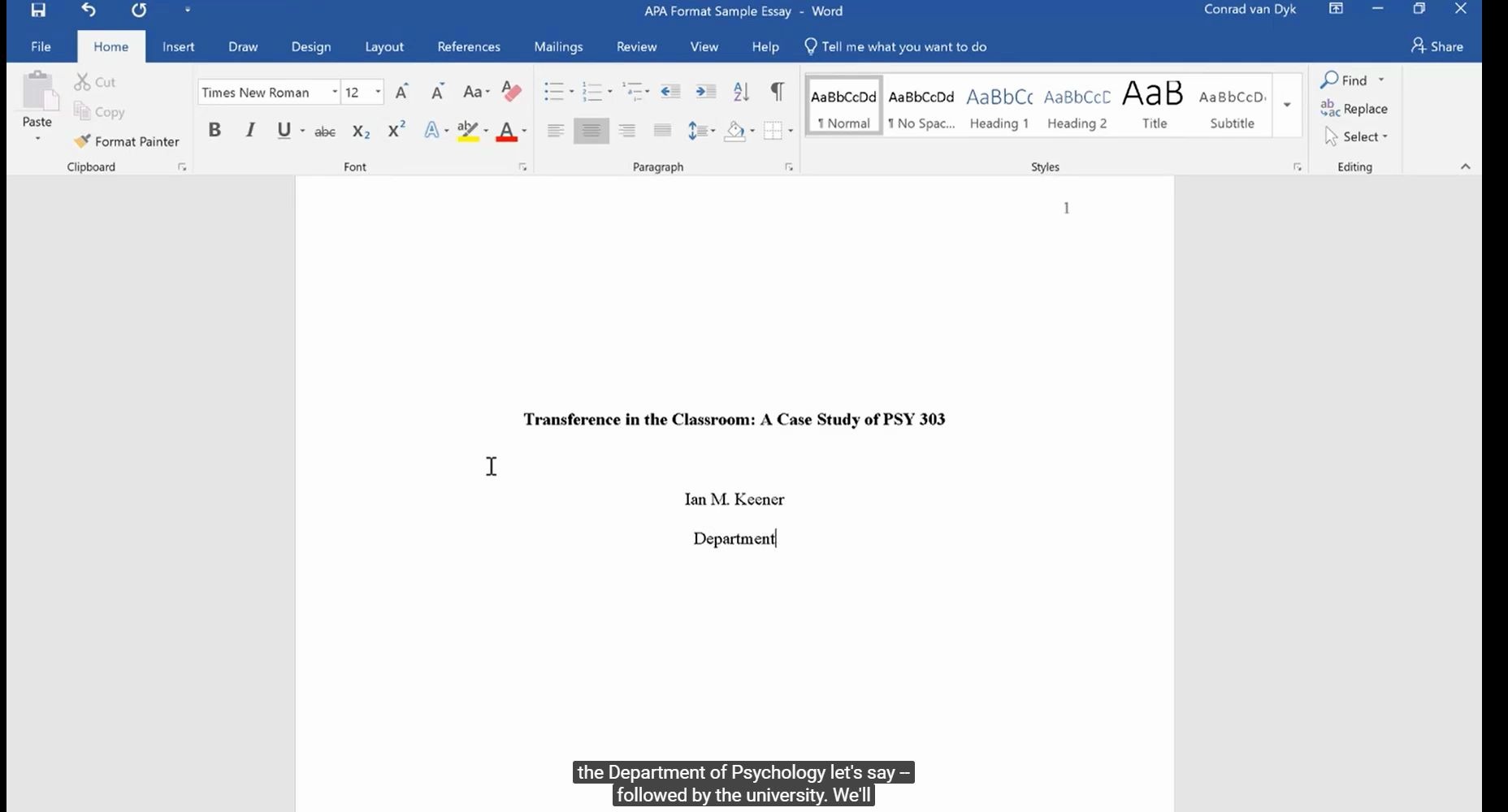The height and width of the screenshot is (812, 1508).
Task: Toggle italic formatting
Action: [x=249, y=130]
